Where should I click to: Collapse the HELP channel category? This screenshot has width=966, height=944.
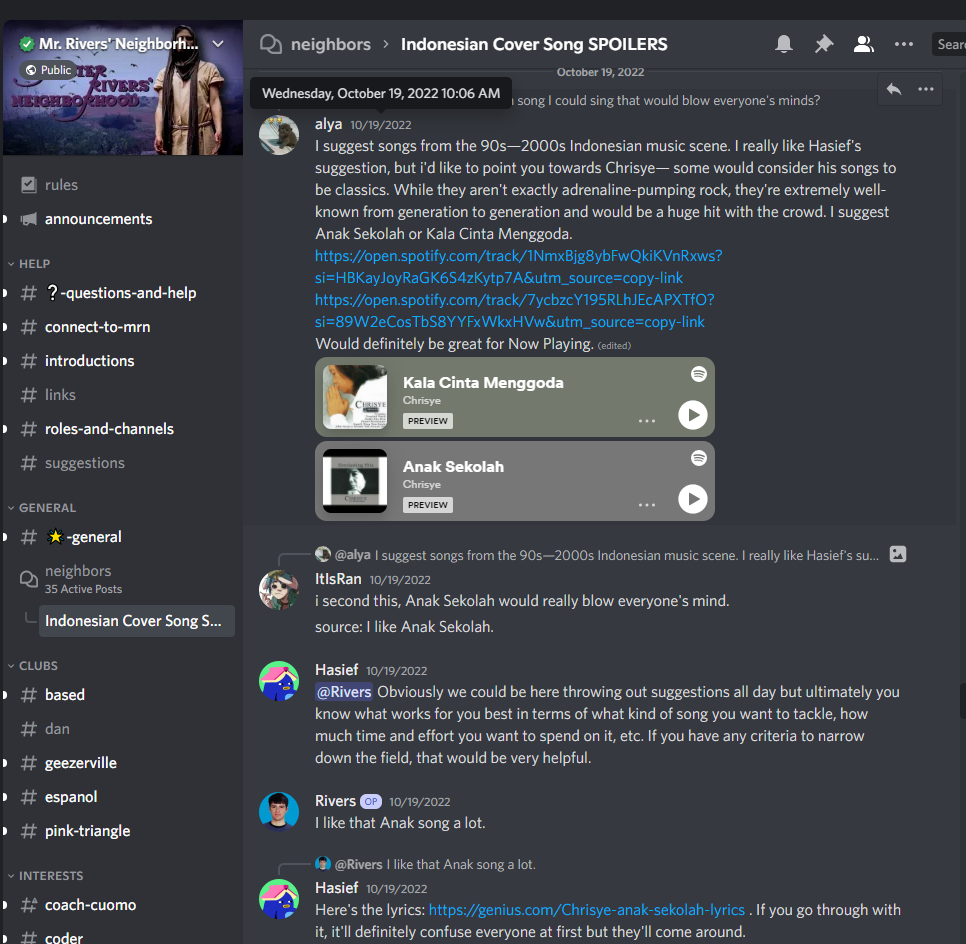[x=34, y=264]
